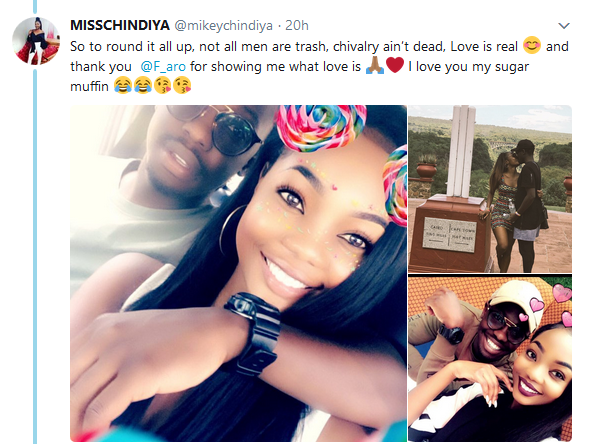Open the heart-filter selfie photo
Viewport: 596px width, 444px height.
point(490,358)
